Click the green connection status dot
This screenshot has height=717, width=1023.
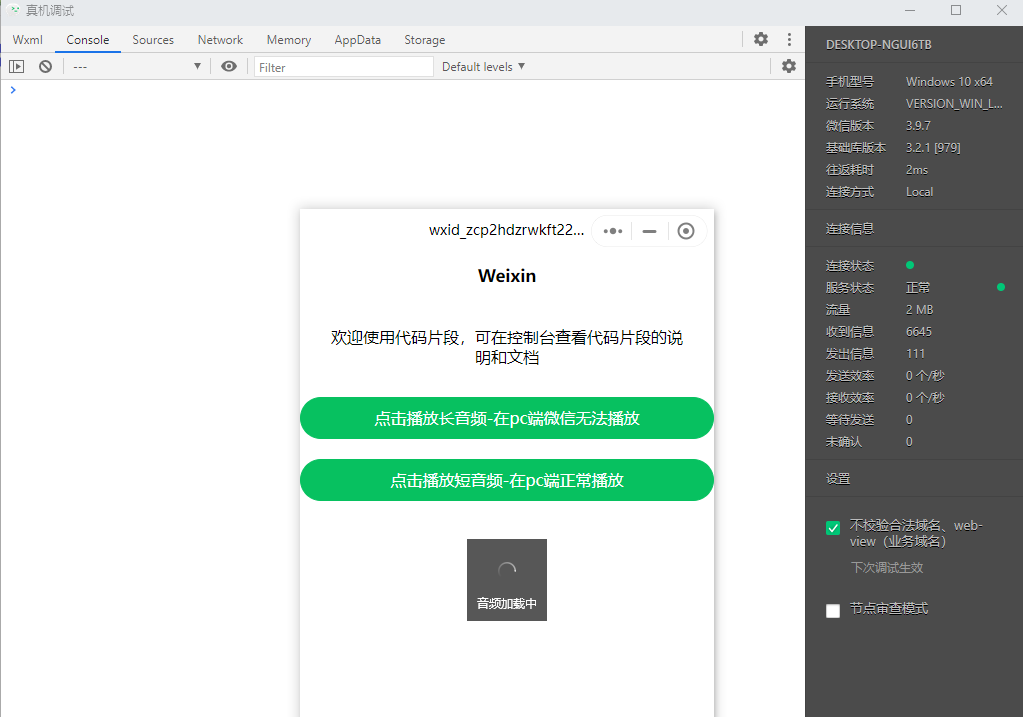click(x=910, y=265)
